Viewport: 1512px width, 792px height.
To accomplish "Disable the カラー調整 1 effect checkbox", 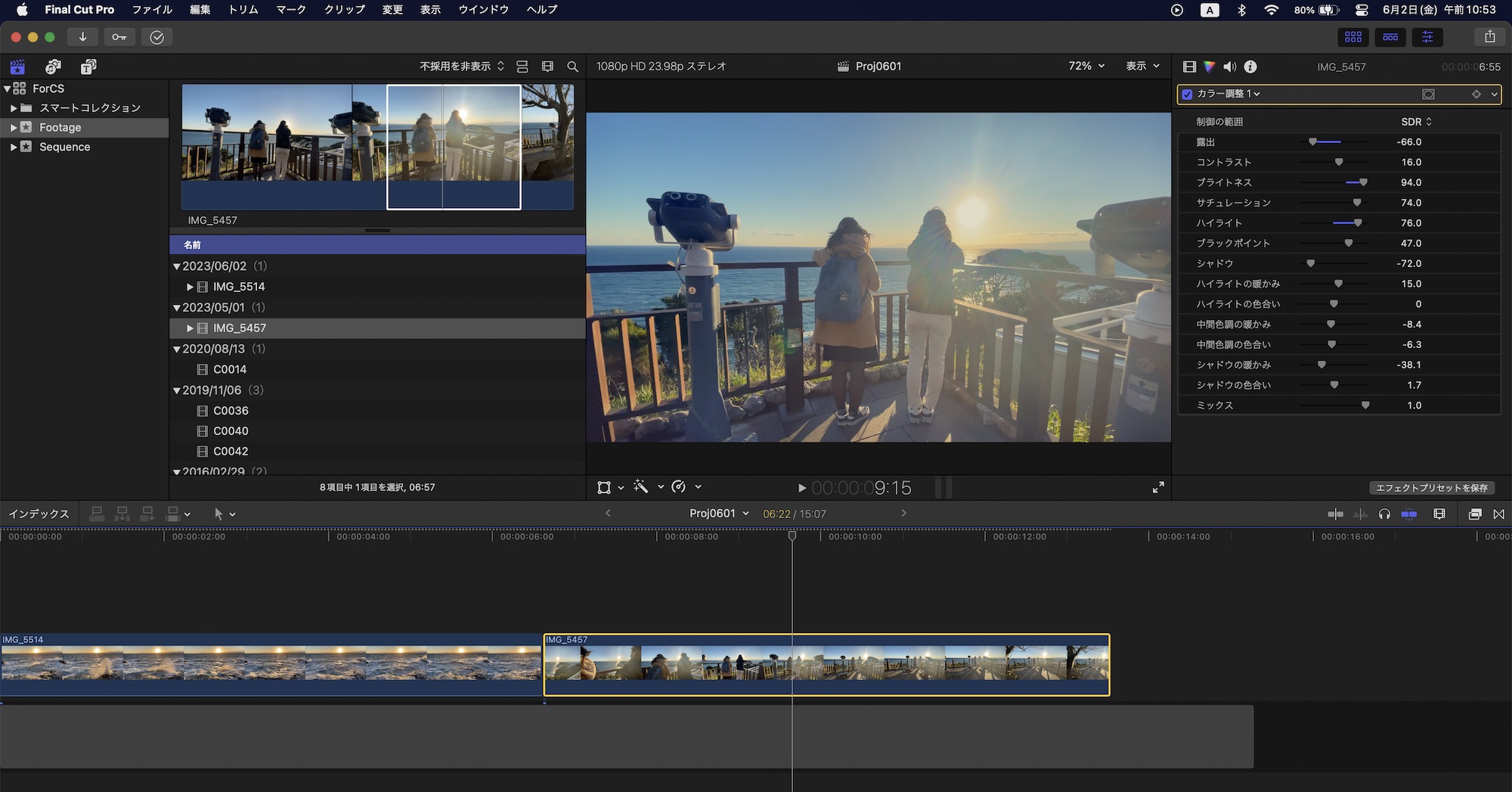I will tap(1188, 95).
